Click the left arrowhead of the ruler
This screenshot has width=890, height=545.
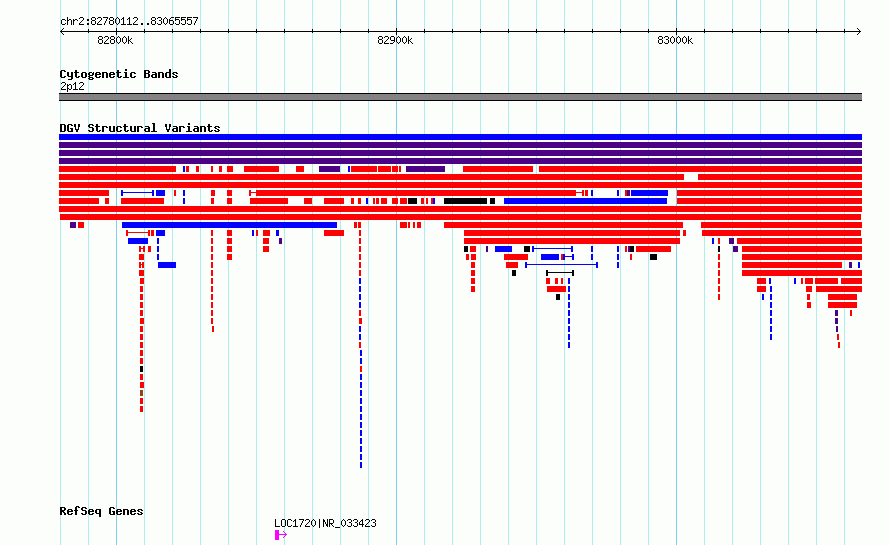62,31
